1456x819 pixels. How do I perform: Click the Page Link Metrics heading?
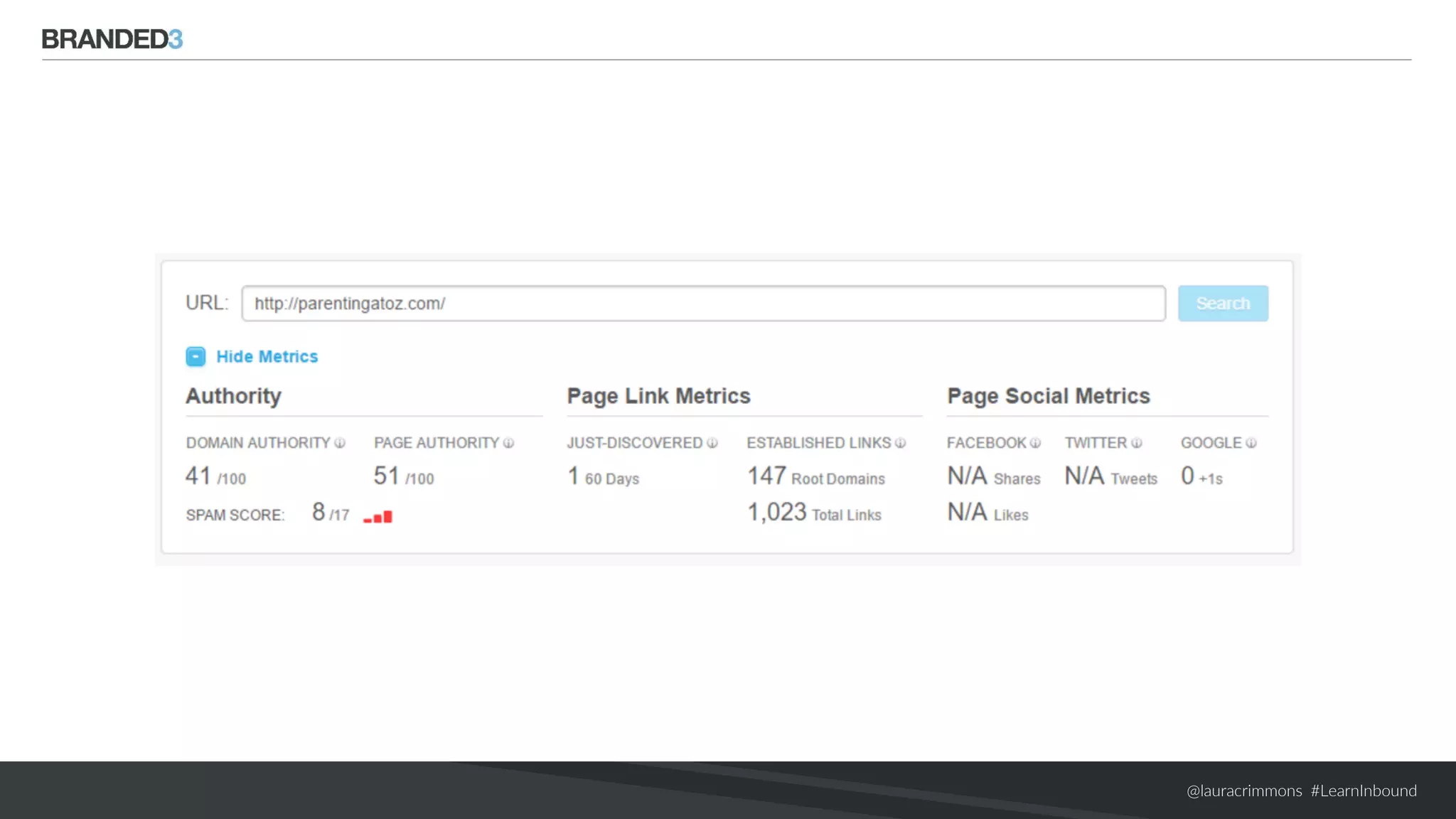(x=658, y=396)
